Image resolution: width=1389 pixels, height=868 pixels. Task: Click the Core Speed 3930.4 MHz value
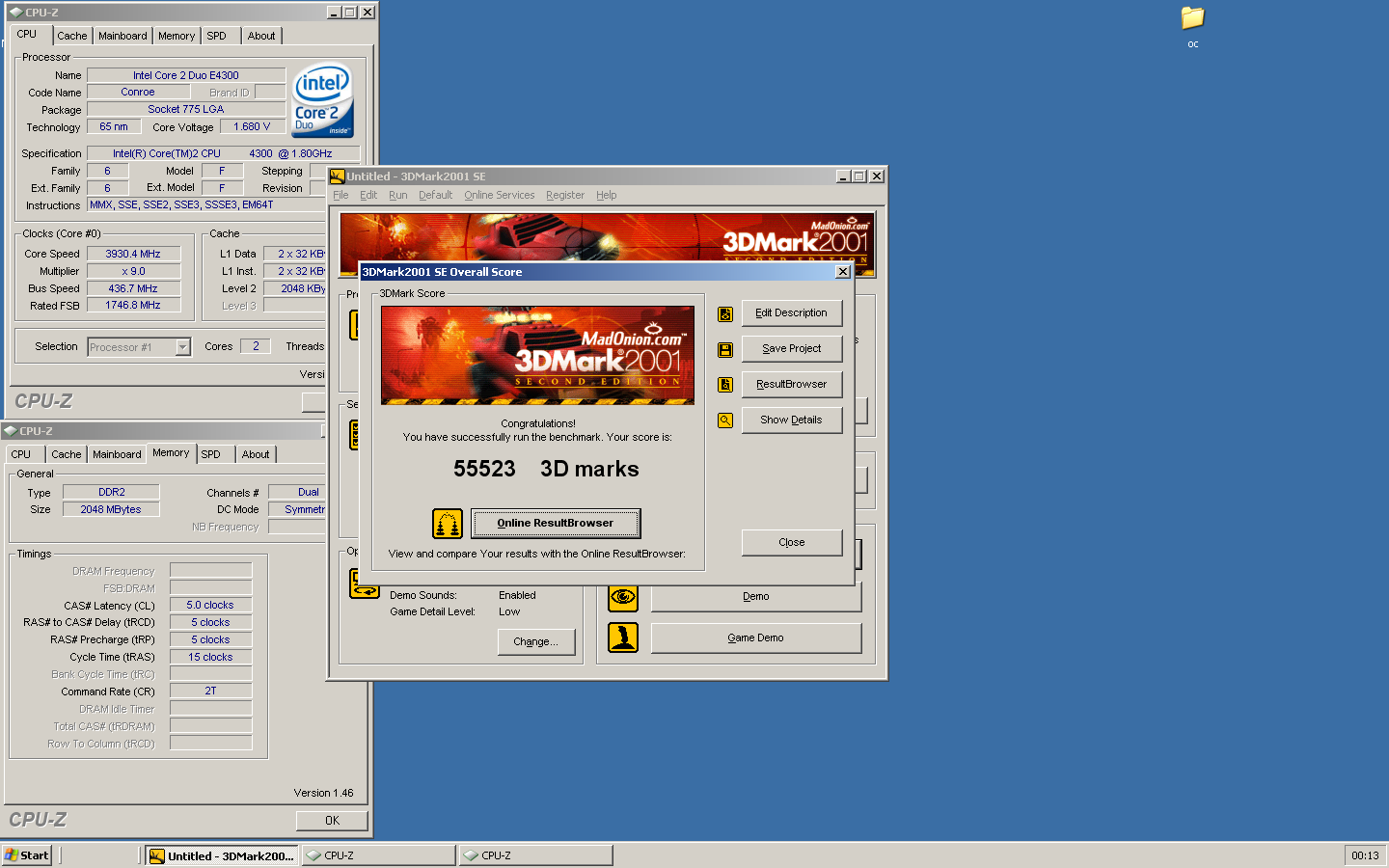coord(133,255)
